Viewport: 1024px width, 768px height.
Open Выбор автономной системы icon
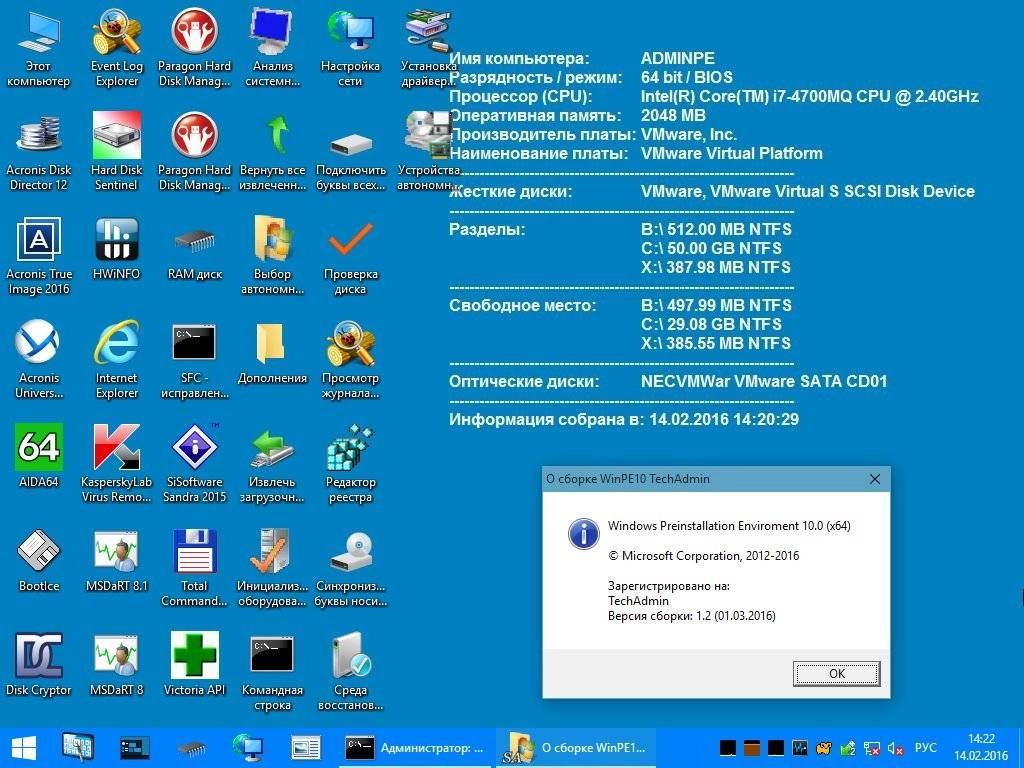(x=272, y=255)
